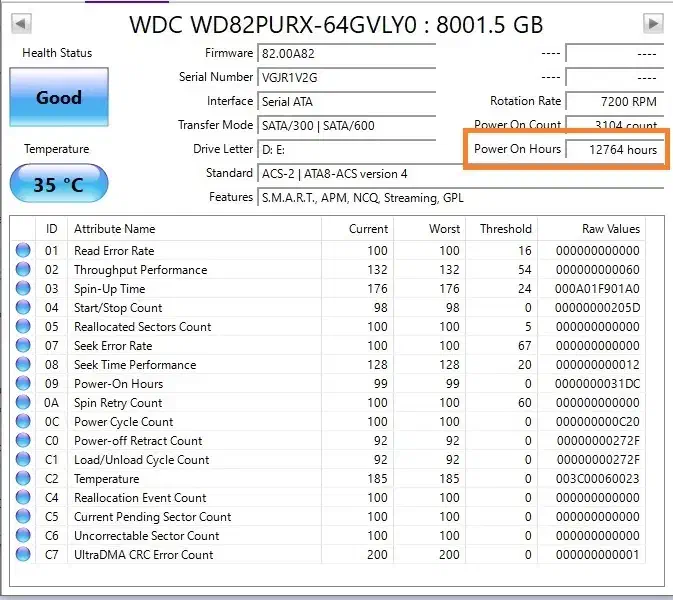Click the Threshold column header
673x600 pixels.
pos(505,229)
